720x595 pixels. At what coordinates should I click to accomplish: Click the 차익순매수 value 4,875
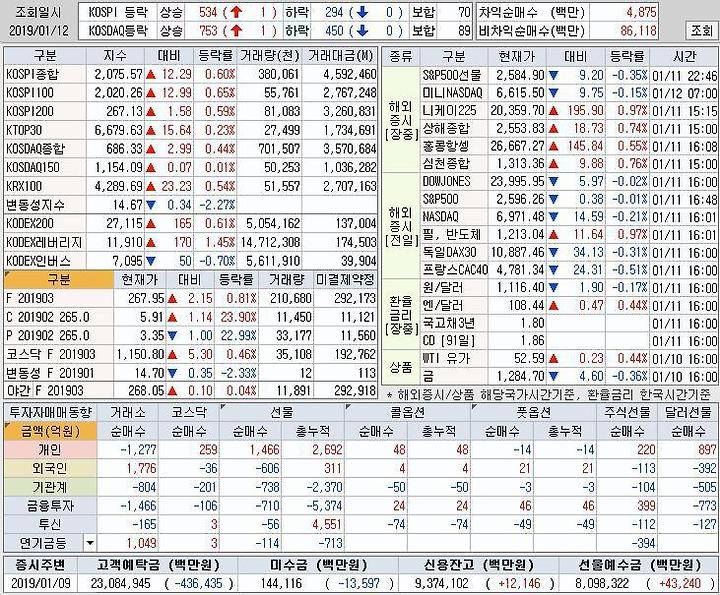(x=641, y=12)
